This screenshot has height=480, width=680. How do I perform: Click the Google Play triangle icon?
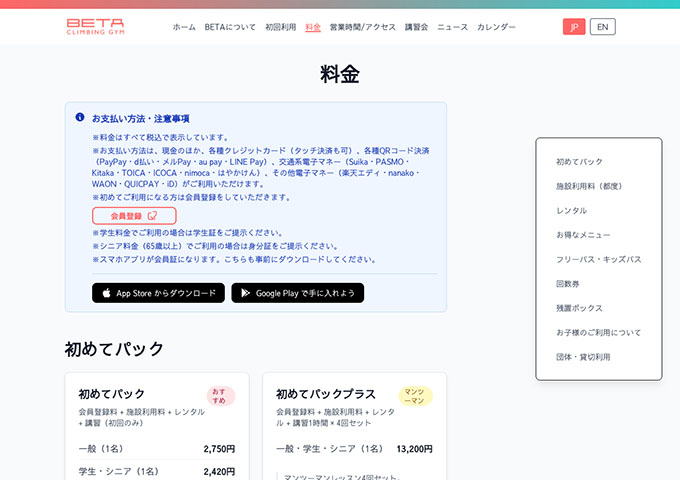pos(245,293)
